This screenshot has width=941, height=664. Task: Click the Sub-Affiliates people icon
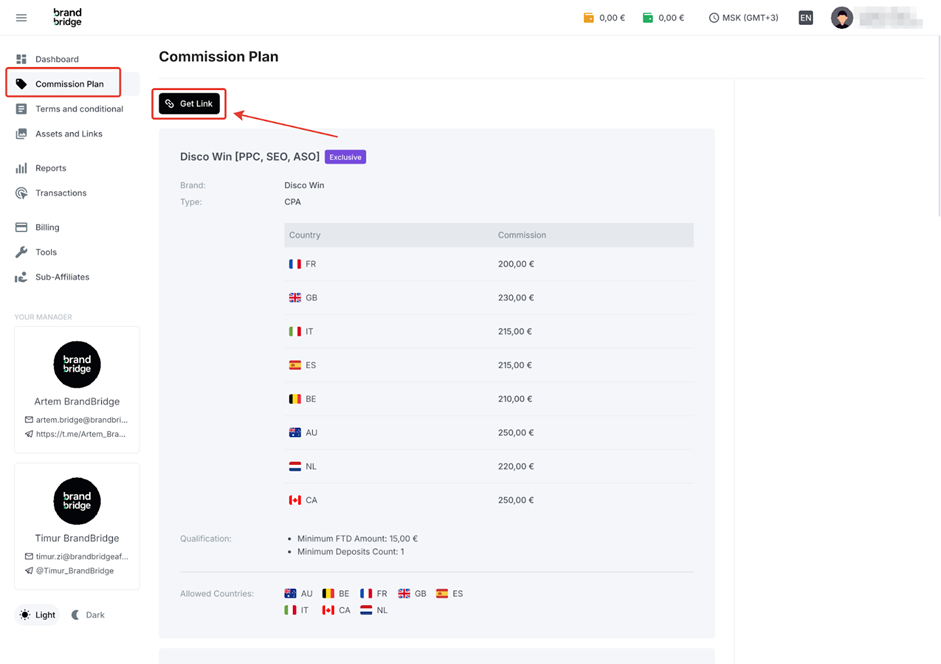tap(21, 277)
